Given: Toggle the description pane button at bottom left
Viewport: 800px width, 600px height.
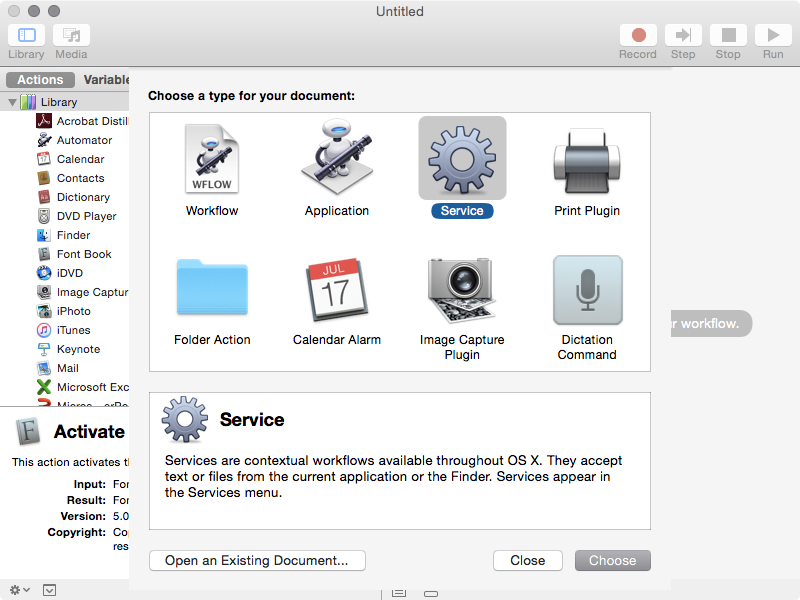Looking at the screenshot, I should [50, 590].
